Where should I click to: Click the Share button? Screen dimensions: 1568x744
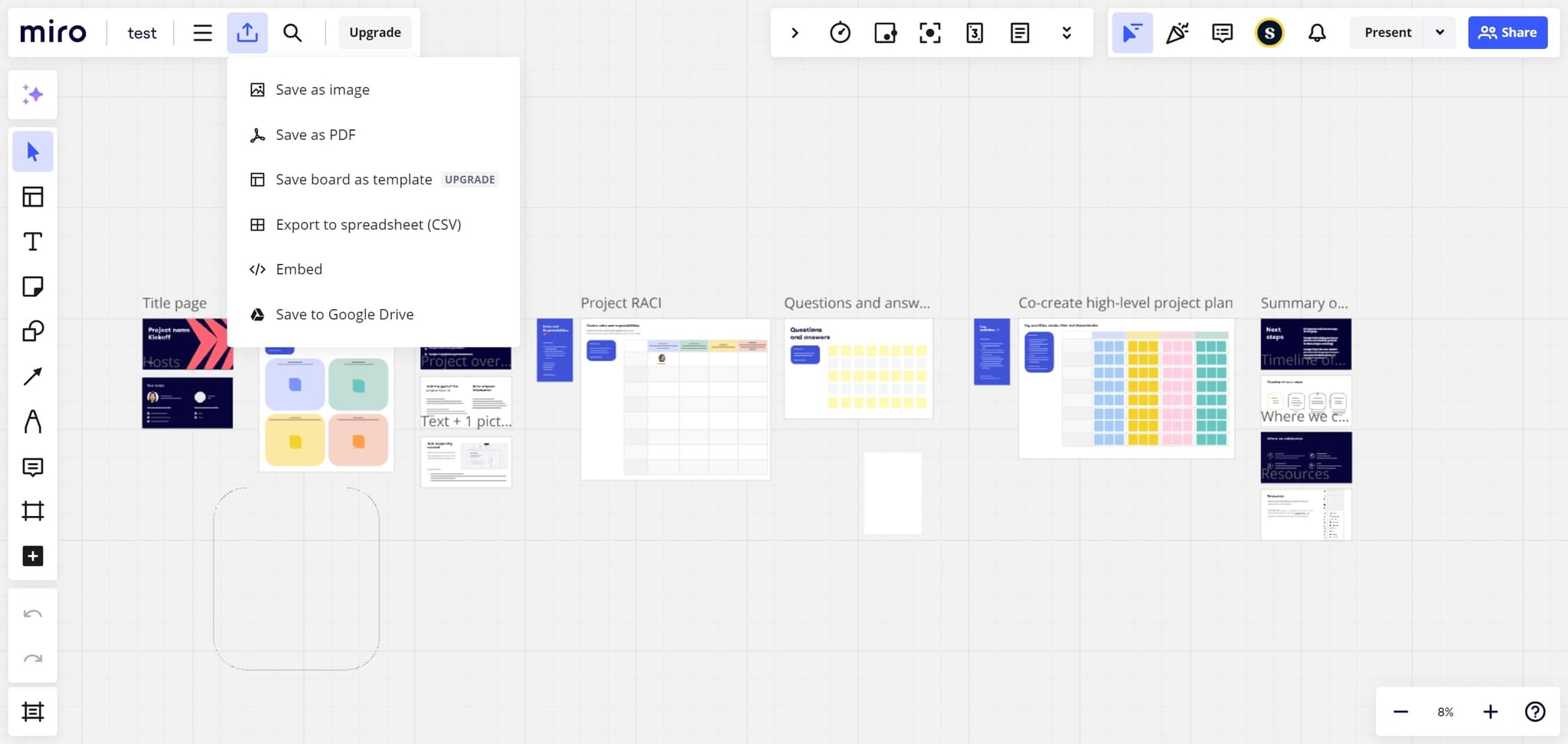[x=1506, y=32]
